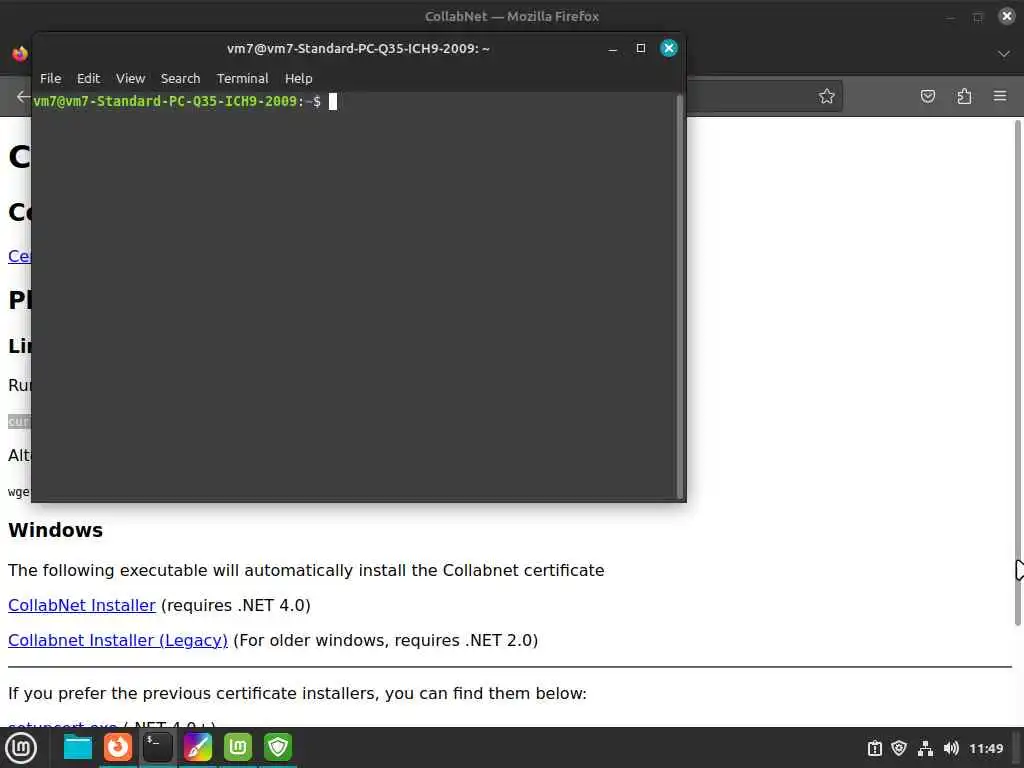Follow the Collabnet Installer (Legacy) link

point(118,641)
